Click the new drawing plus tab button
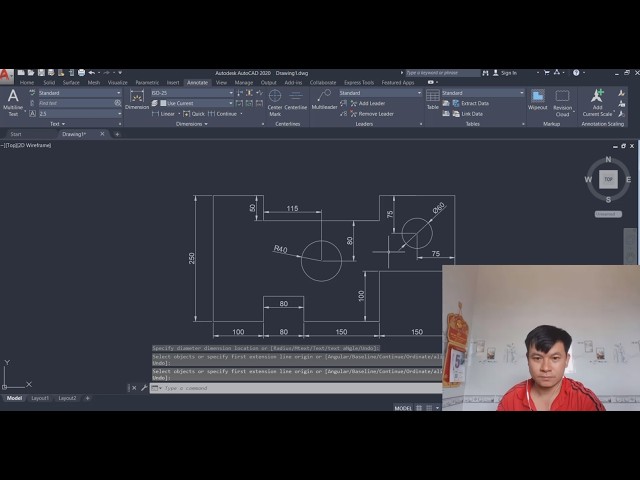 tap(117, 134)
